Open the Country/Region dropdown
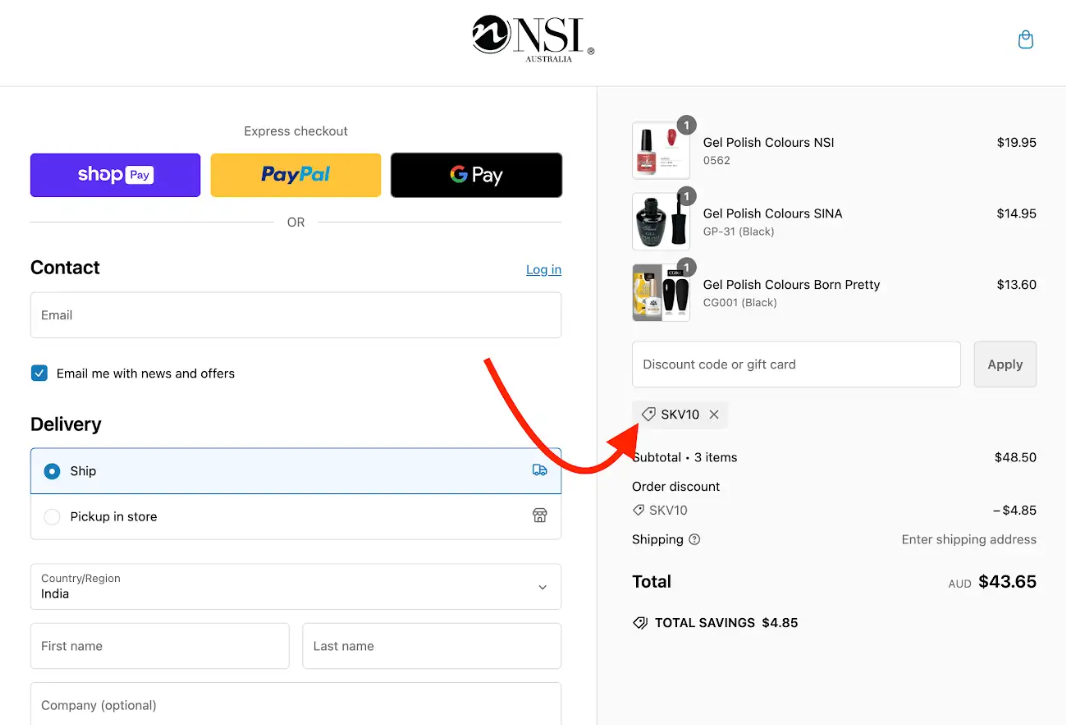This screenshot has width=1066, height=725. click(296, 586)
